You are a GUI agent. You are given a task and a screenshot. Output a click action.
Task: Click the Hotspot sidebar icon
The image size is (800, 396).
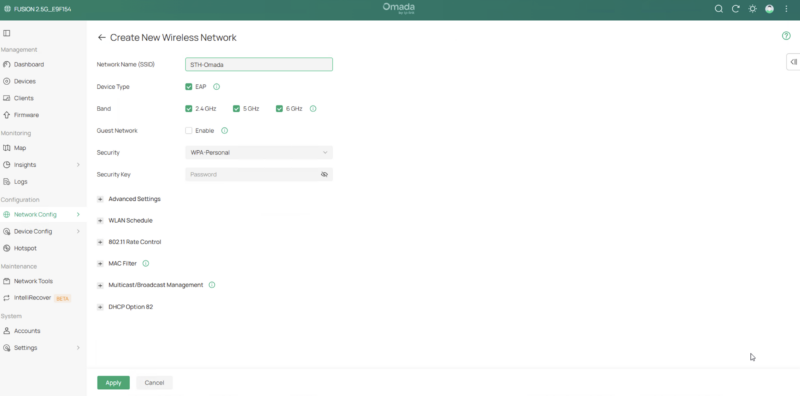tap(7, 248)
